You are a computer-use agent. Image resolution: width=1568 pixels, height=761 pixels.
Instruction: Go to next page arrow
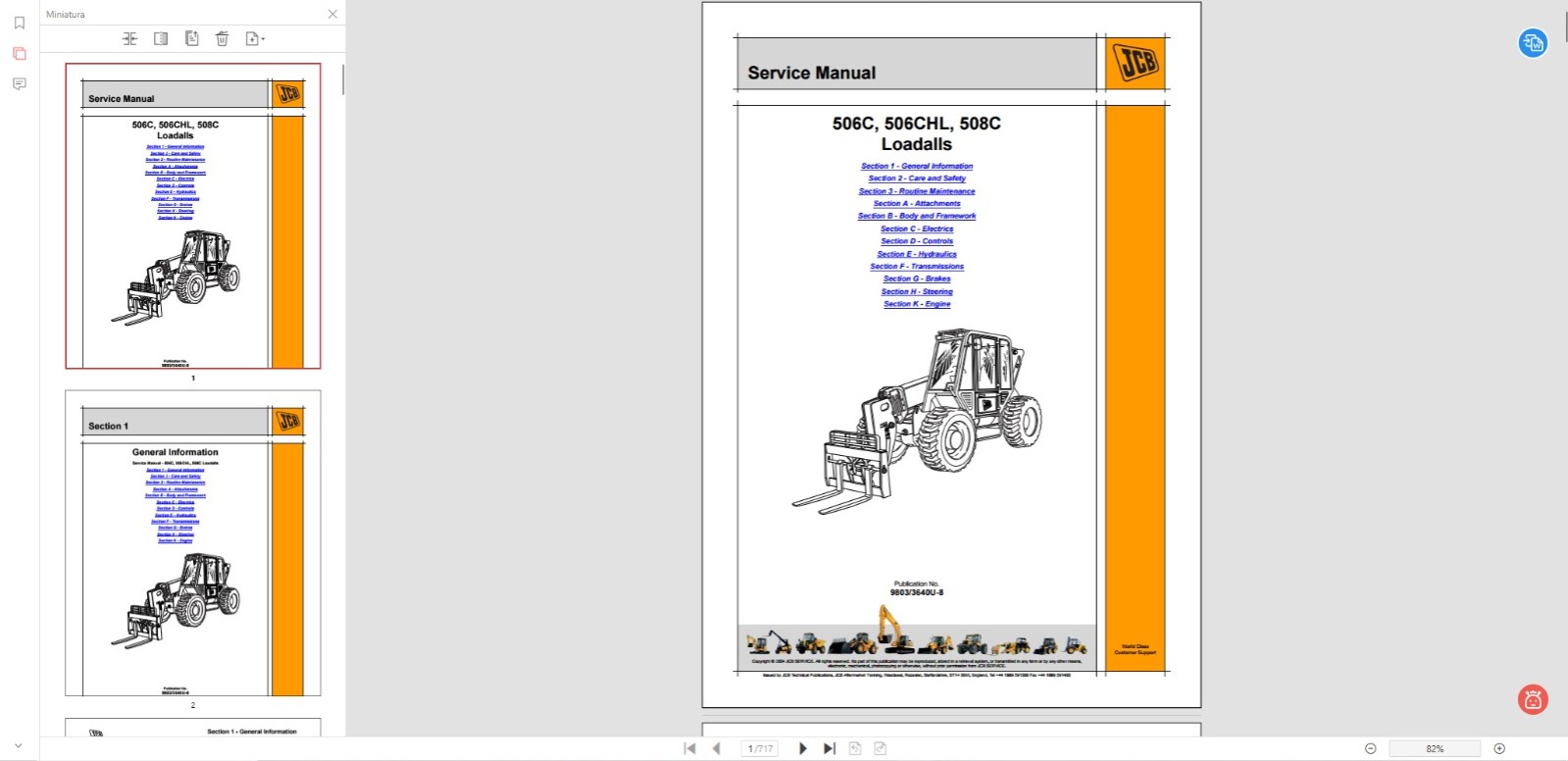point(803,748)
